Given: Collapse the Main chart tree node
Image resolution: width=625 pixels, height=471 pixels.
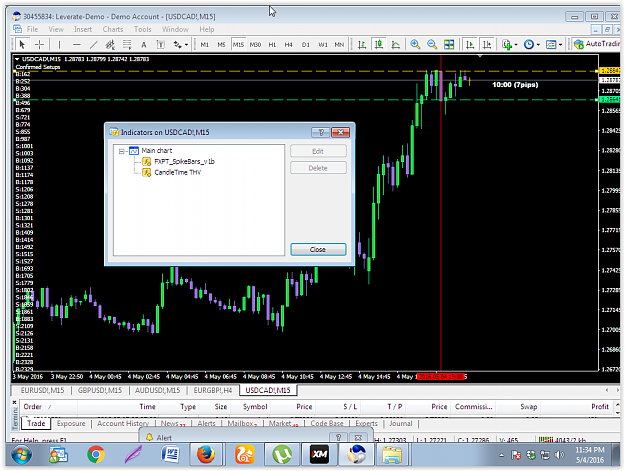Looking at the screenshot, I should click(122, 151).
